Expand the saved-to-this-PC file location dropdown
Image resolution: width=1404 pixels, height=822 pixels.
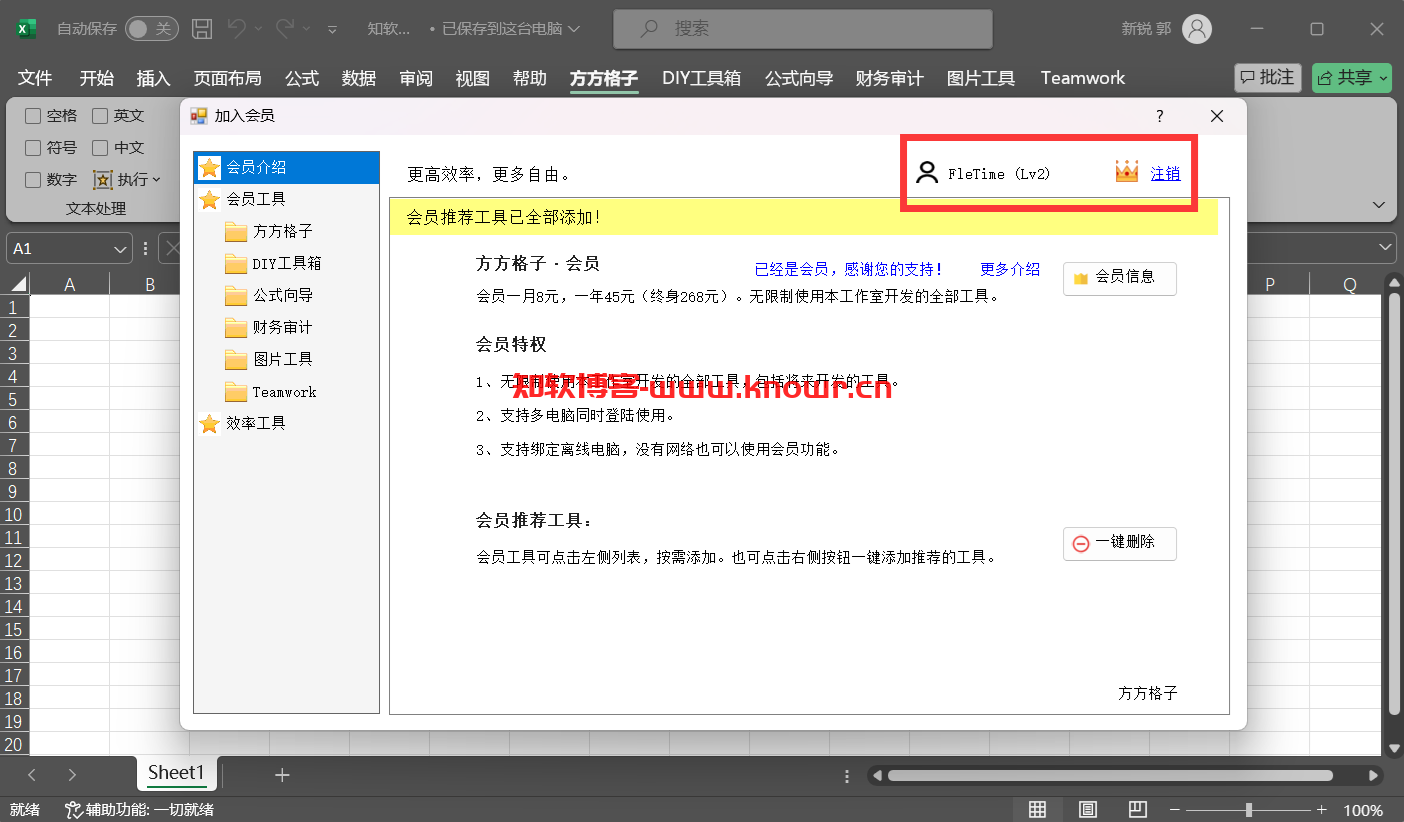coord(574,29)
